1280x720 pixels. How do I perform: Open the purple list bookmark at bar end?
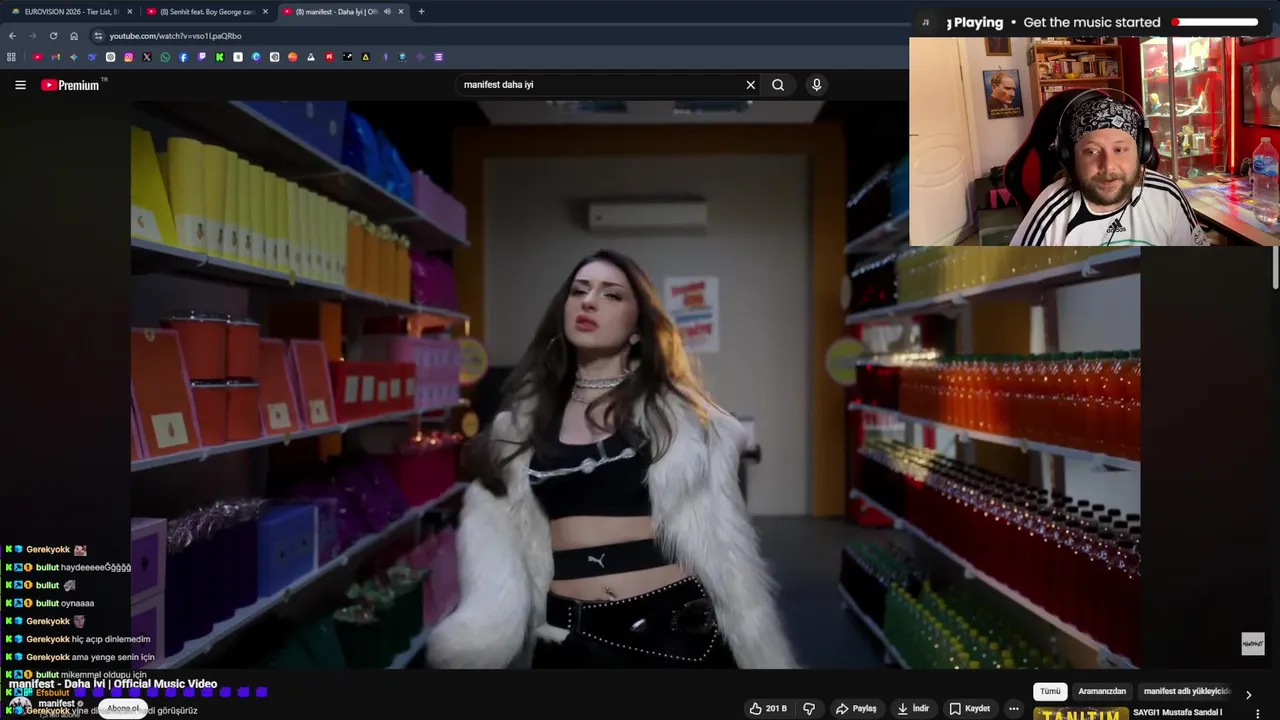438,57
